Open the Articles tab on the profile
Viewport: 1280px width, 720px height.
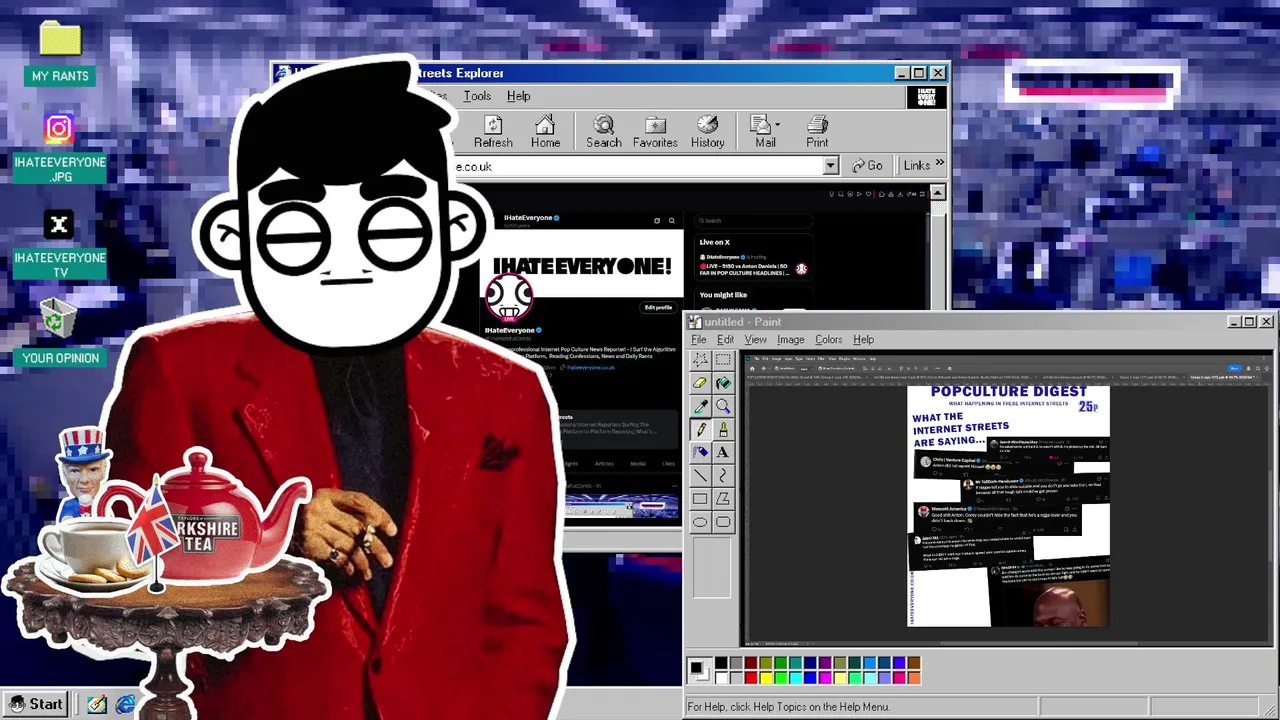coord(604,464)
